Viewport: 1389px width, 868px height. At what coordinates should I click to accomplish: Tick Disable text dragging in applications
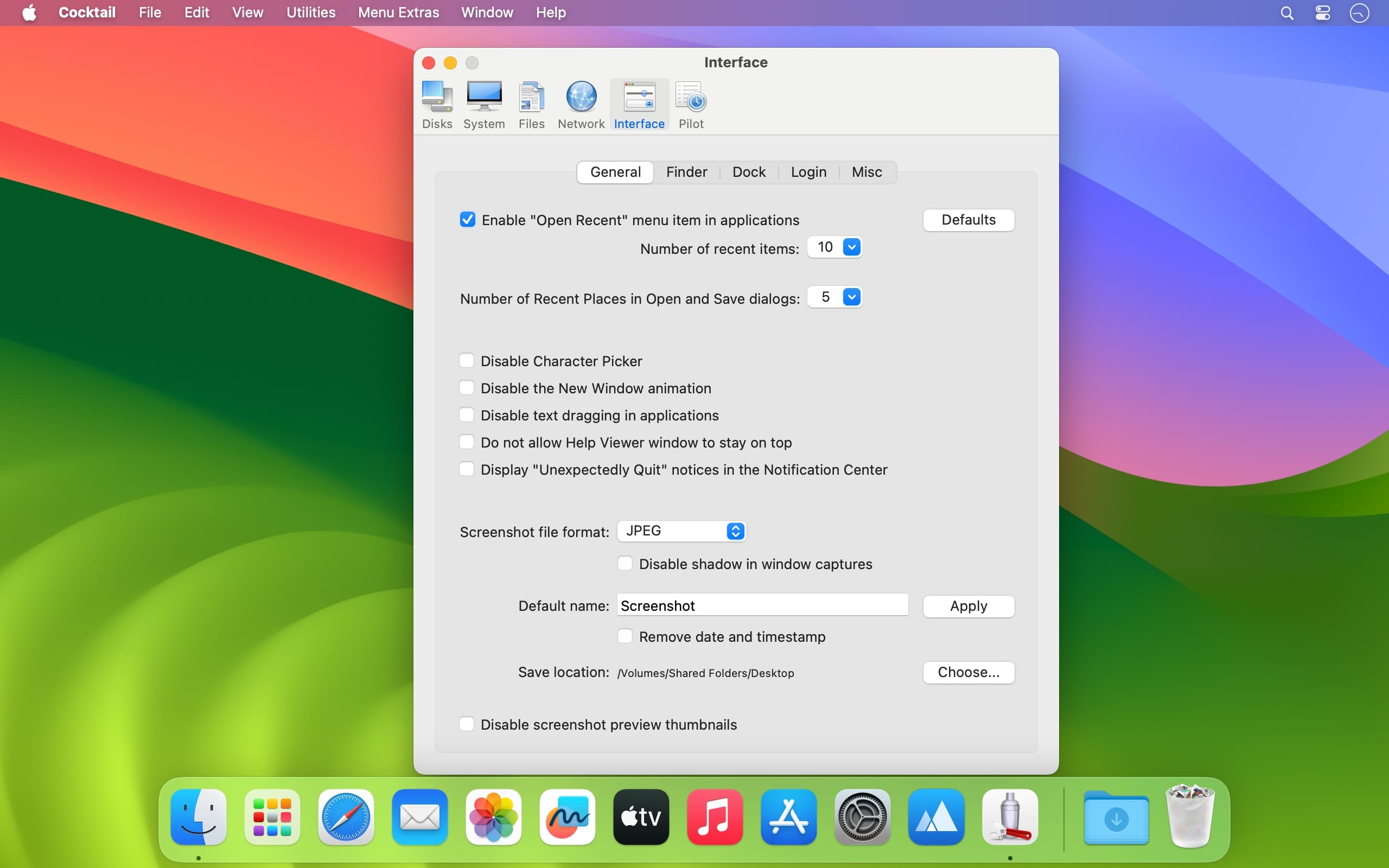tap(467, 414)
